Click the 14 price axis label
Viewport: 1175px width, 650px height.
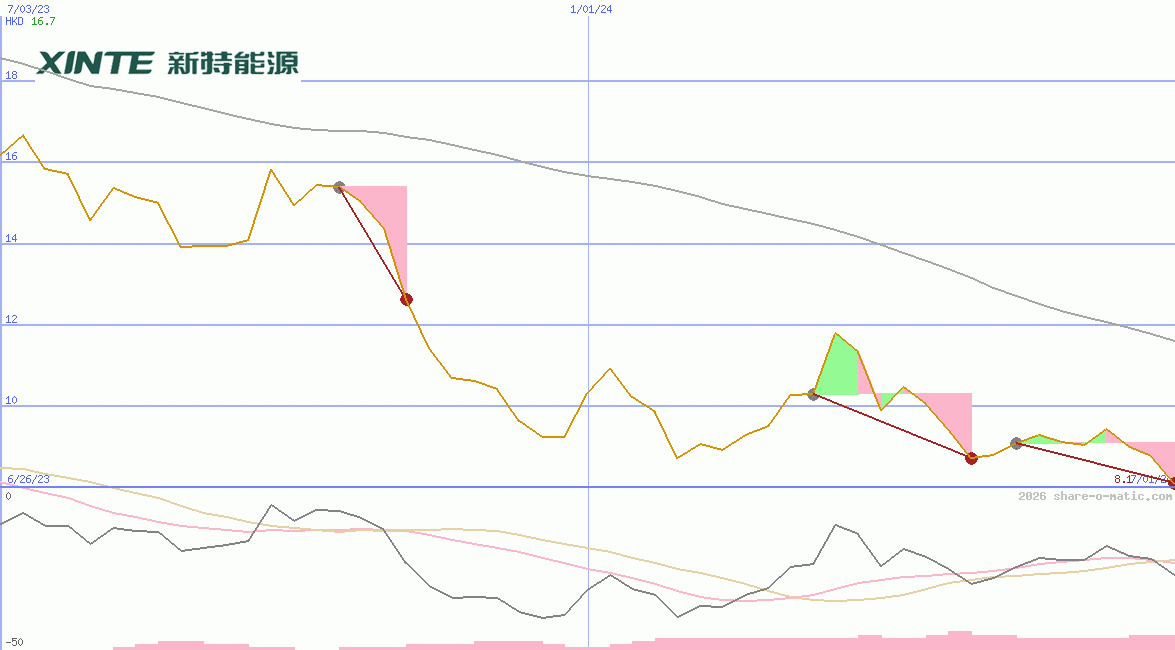11,238
